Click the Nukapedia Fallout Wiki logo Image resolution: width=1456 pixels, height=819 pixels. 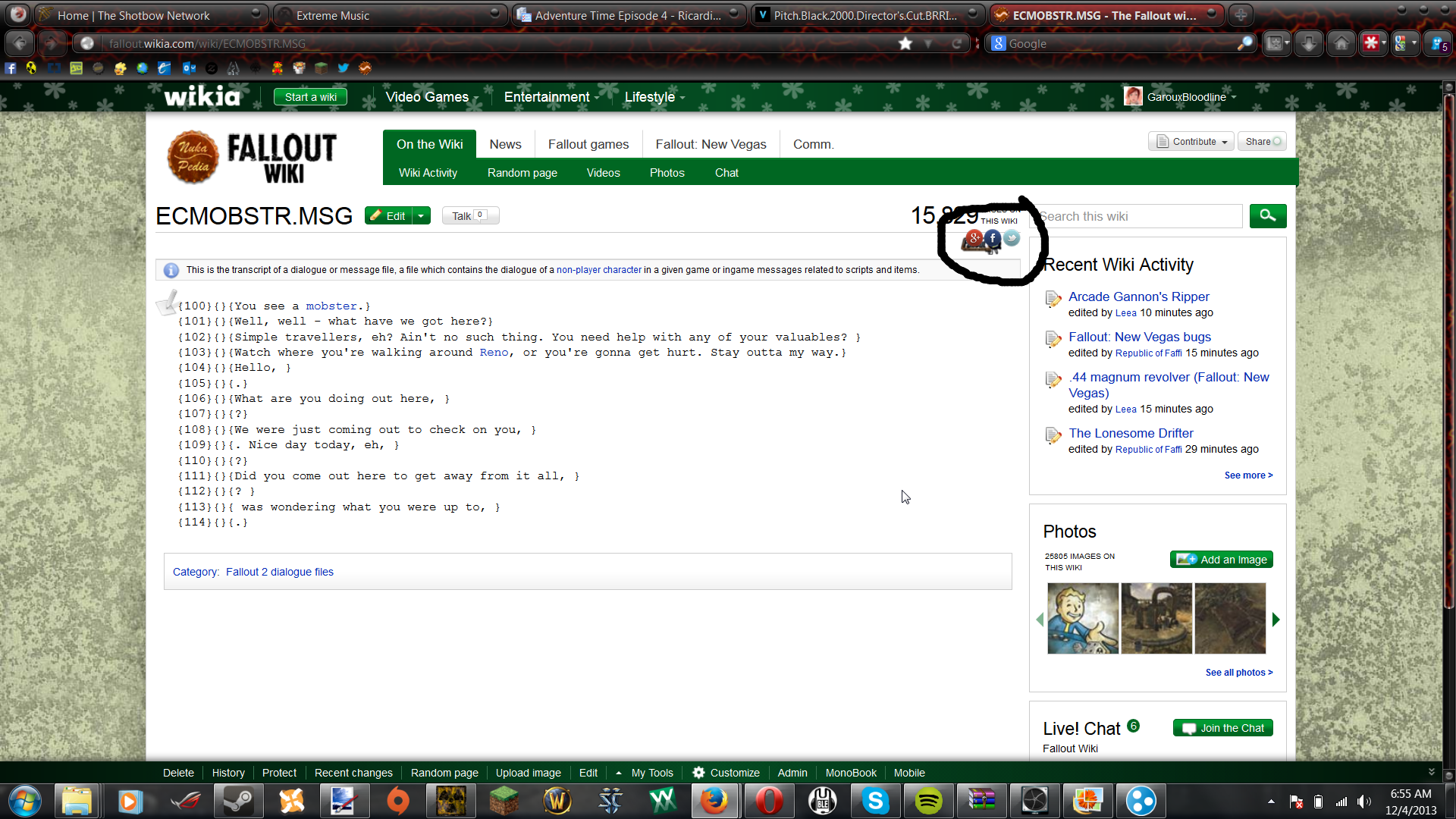(252, 158)
